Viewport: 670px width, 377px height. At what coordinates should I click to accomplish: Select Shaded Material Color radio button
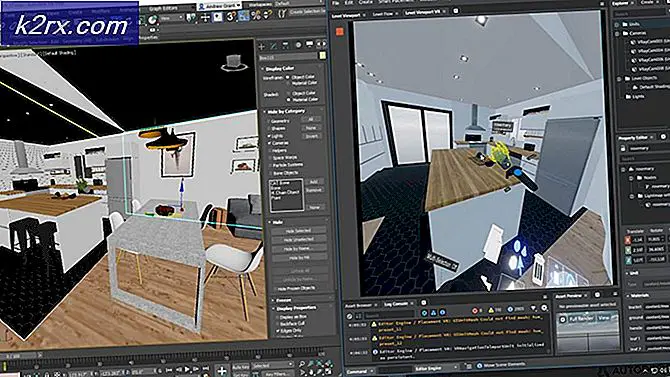(x=288, y=99)
